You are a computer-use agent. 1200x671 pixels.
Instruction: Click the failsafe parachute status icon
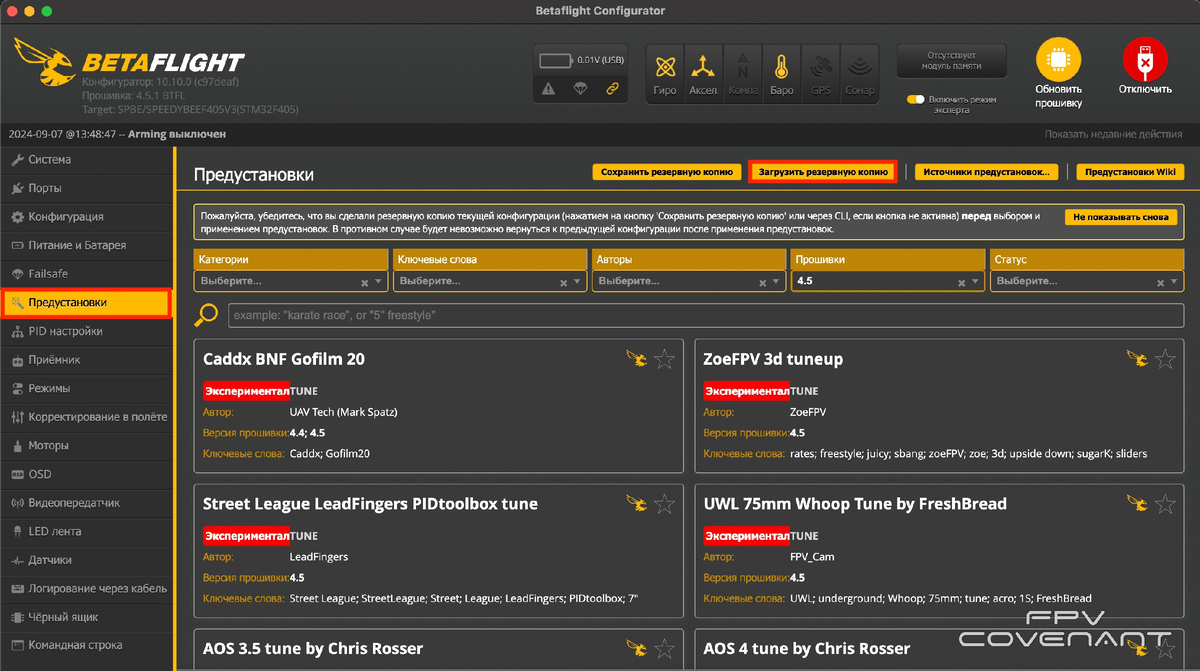tap(581, 89)
